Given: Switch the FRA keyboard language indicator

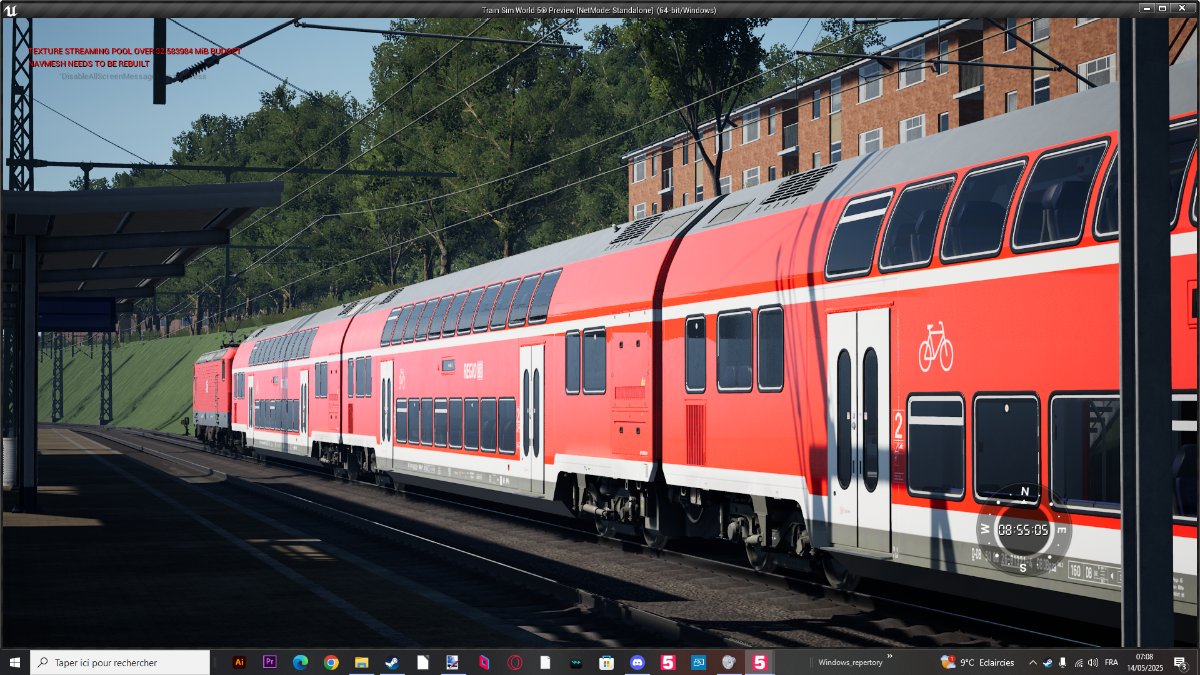Looking at the screenshot, I should click(1111, 662).
